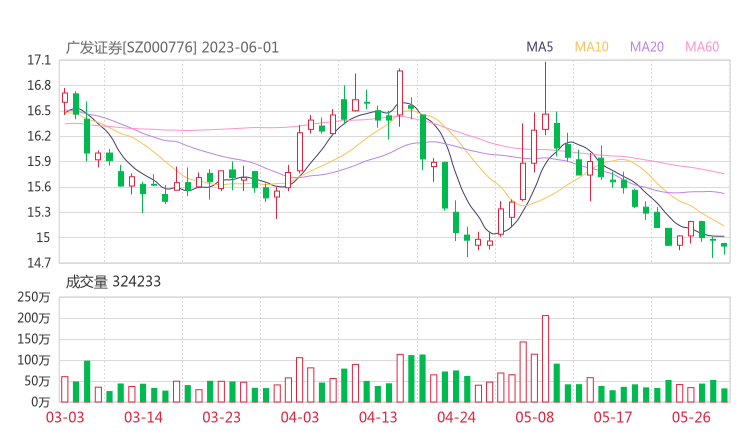This screenshot has height=440, width=740.
Task: Click the 15.6 price axis label
Action: click(x=39, y=187)
